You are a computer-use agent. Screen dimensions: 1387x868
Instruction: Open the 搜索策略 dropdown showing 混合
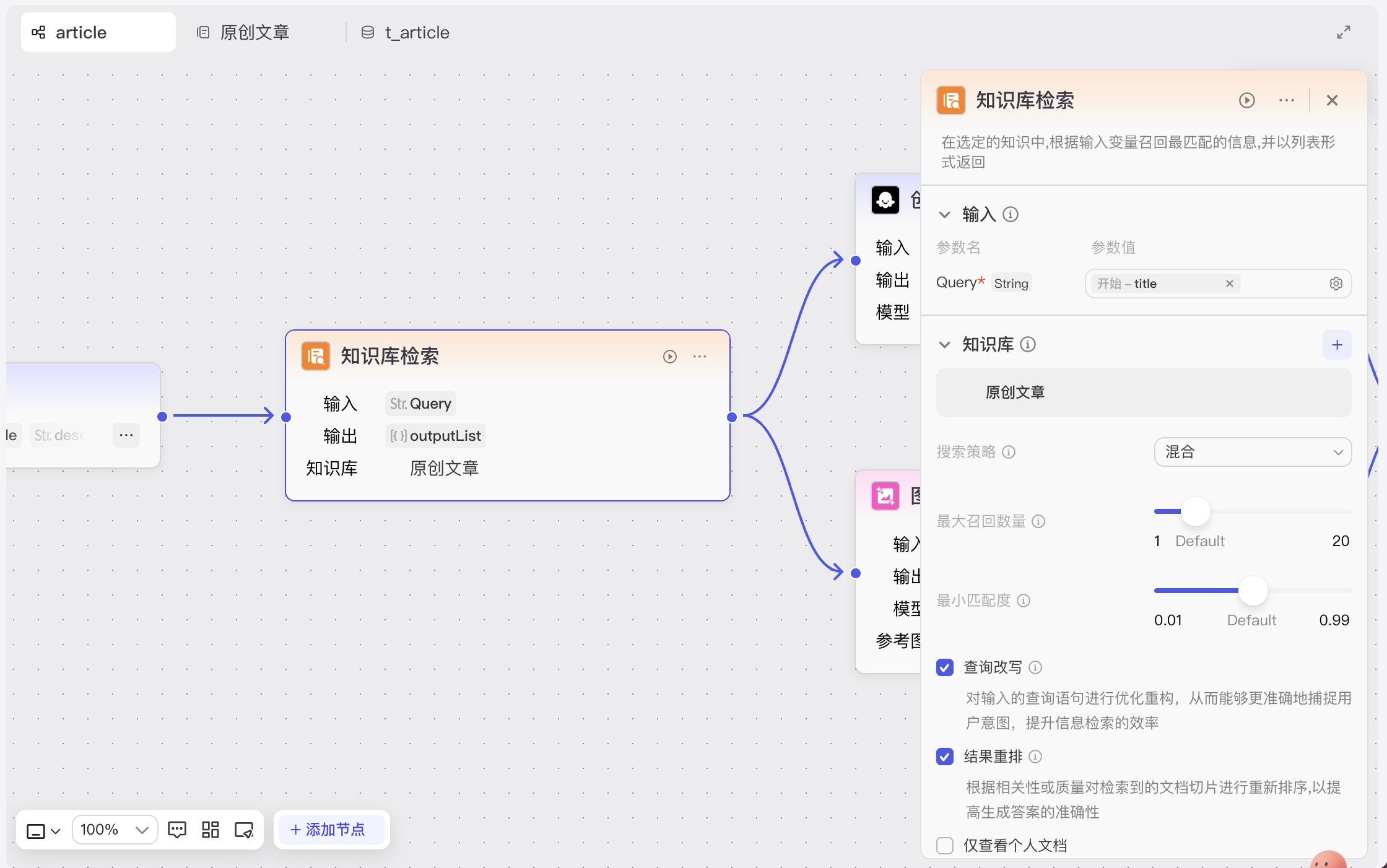(1253, 452)
